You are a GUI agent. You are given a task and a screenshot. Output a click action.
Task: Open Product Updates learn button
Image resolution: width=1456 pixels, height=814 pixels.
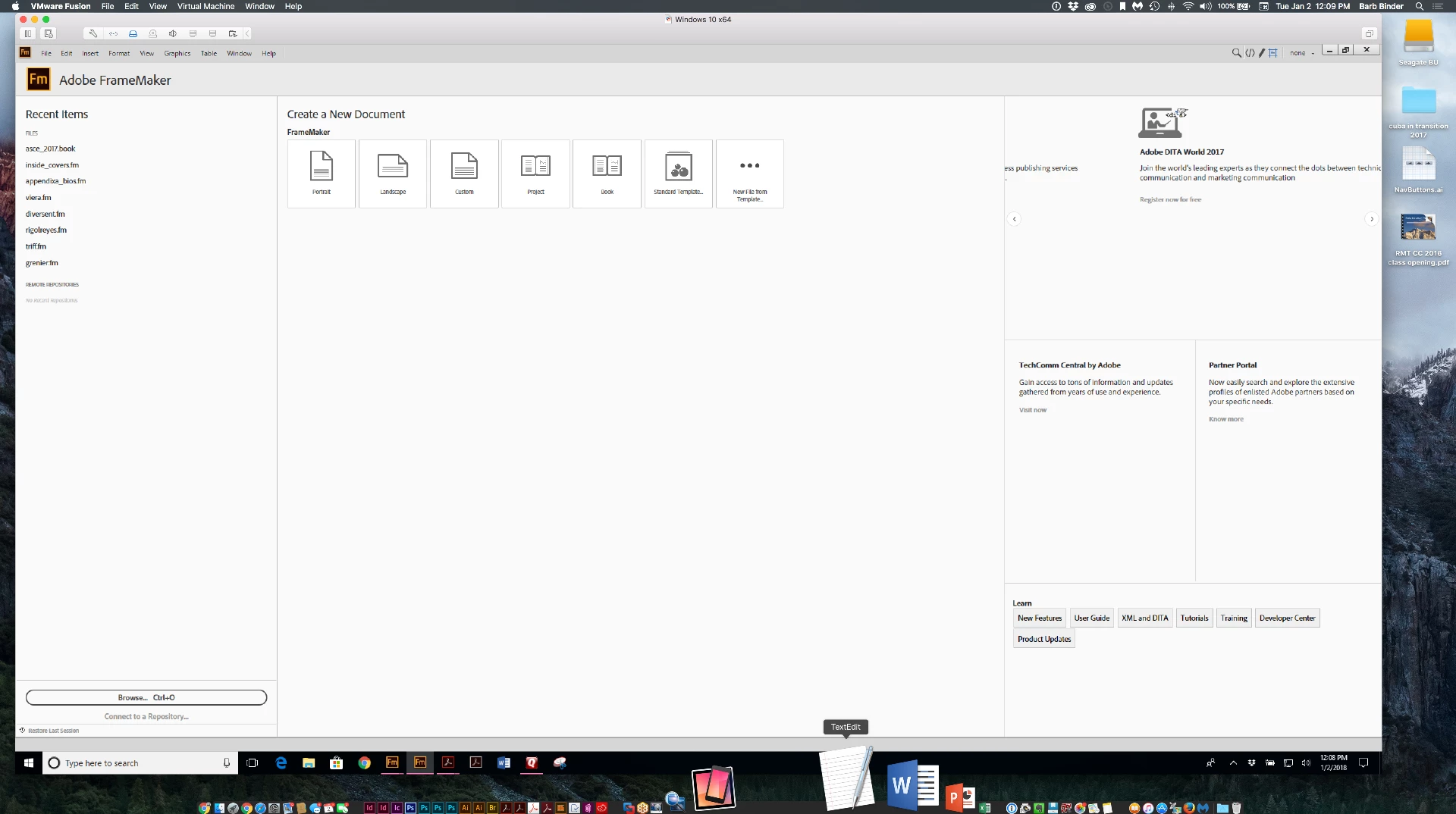coord(1044,639)
